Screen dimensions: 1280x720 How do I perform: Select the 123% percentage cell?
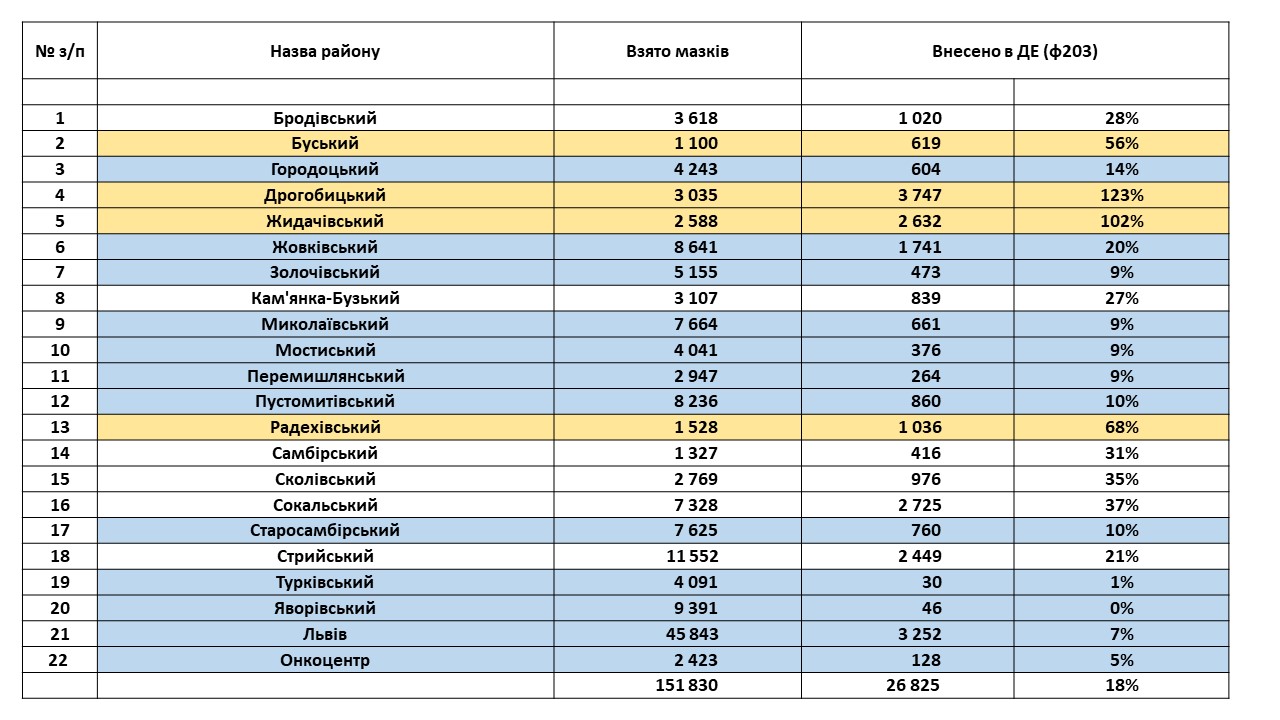[x=1121, y=195]
